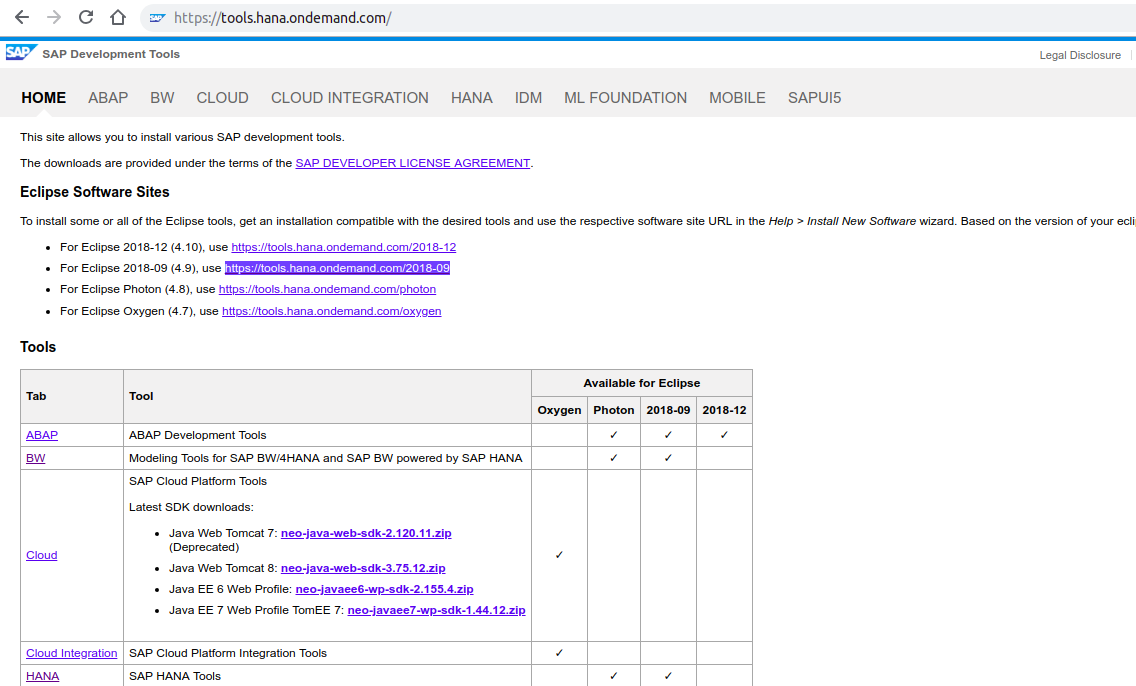The image size is (1136, 686).
Task: Open the Legal Disclosure link
Action: tap(1080, 55)
